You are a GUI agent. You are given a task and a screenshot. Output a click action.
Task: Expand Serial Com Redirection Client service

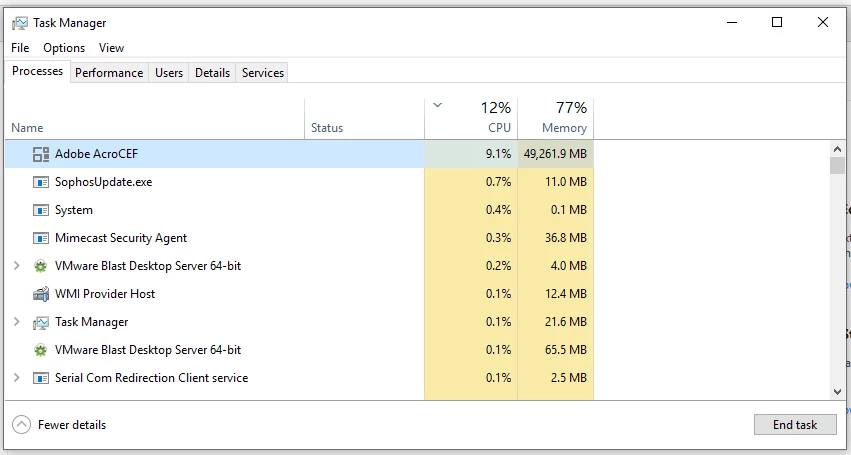tap(16, 377)
